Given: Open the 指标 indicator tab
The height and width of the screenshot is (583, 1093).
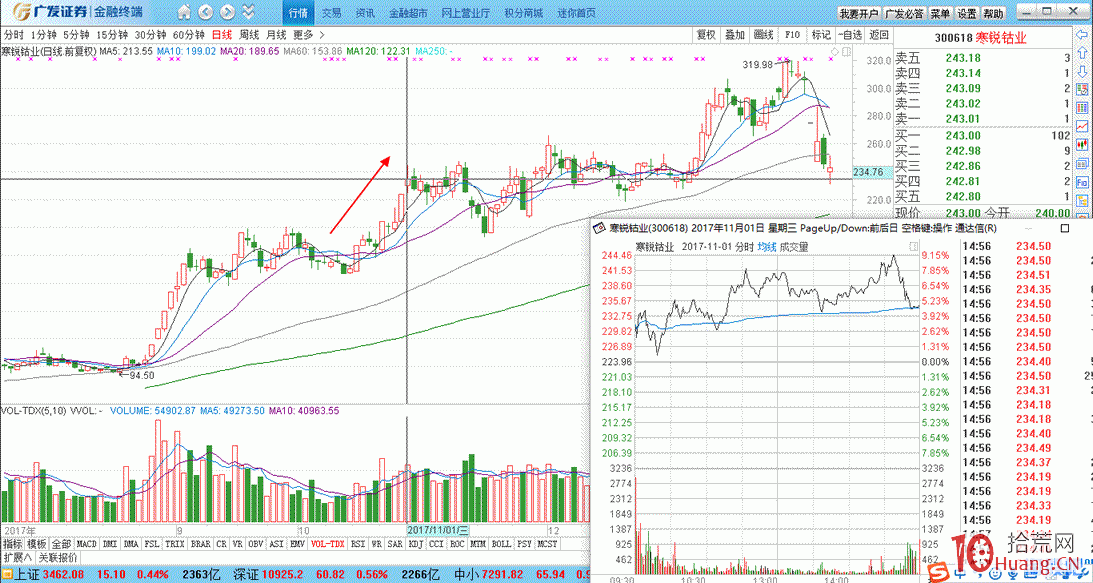Looking at the screenshot, I should [x=13, y=544].
